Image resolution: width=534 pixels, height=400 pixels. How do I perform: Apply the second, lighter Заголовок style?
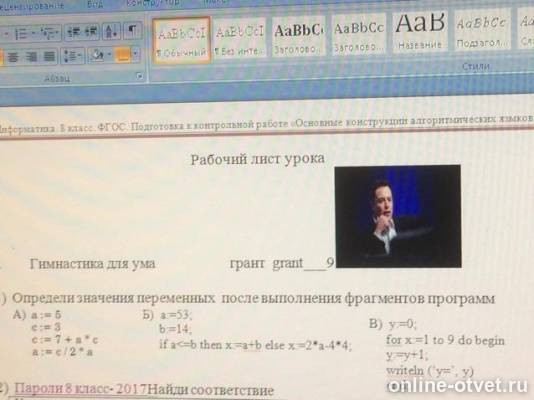(x=359, y=35)
